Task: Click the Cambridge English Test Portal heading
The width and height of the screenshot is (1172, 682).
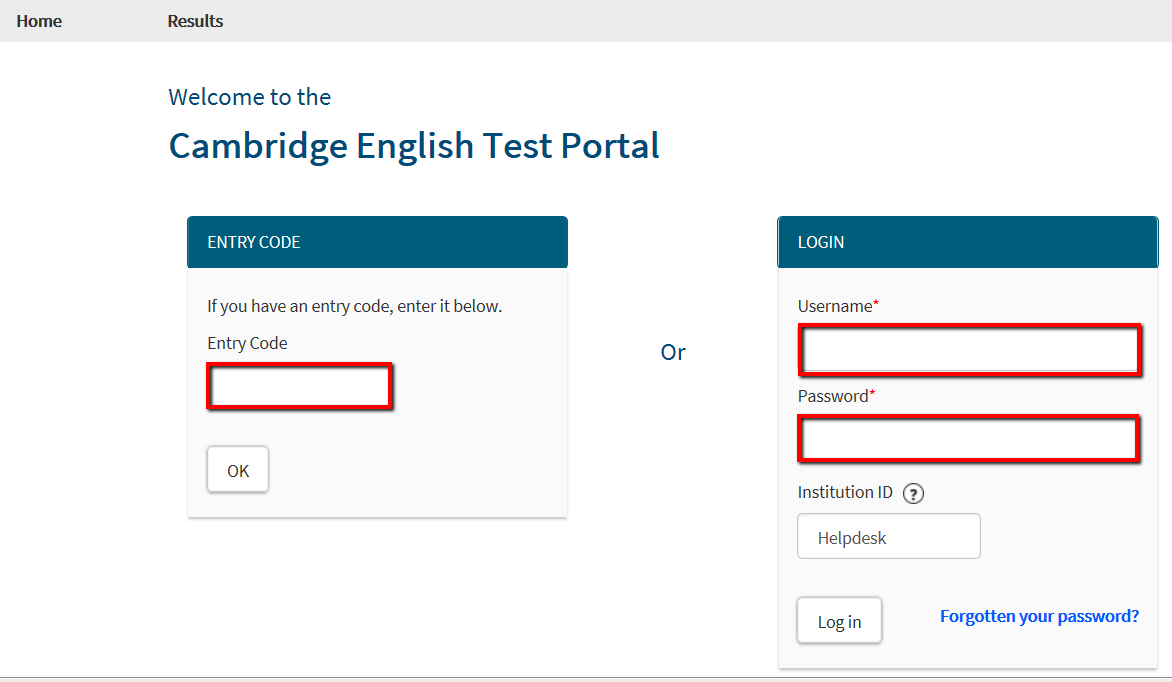Action: pos(414,146)
